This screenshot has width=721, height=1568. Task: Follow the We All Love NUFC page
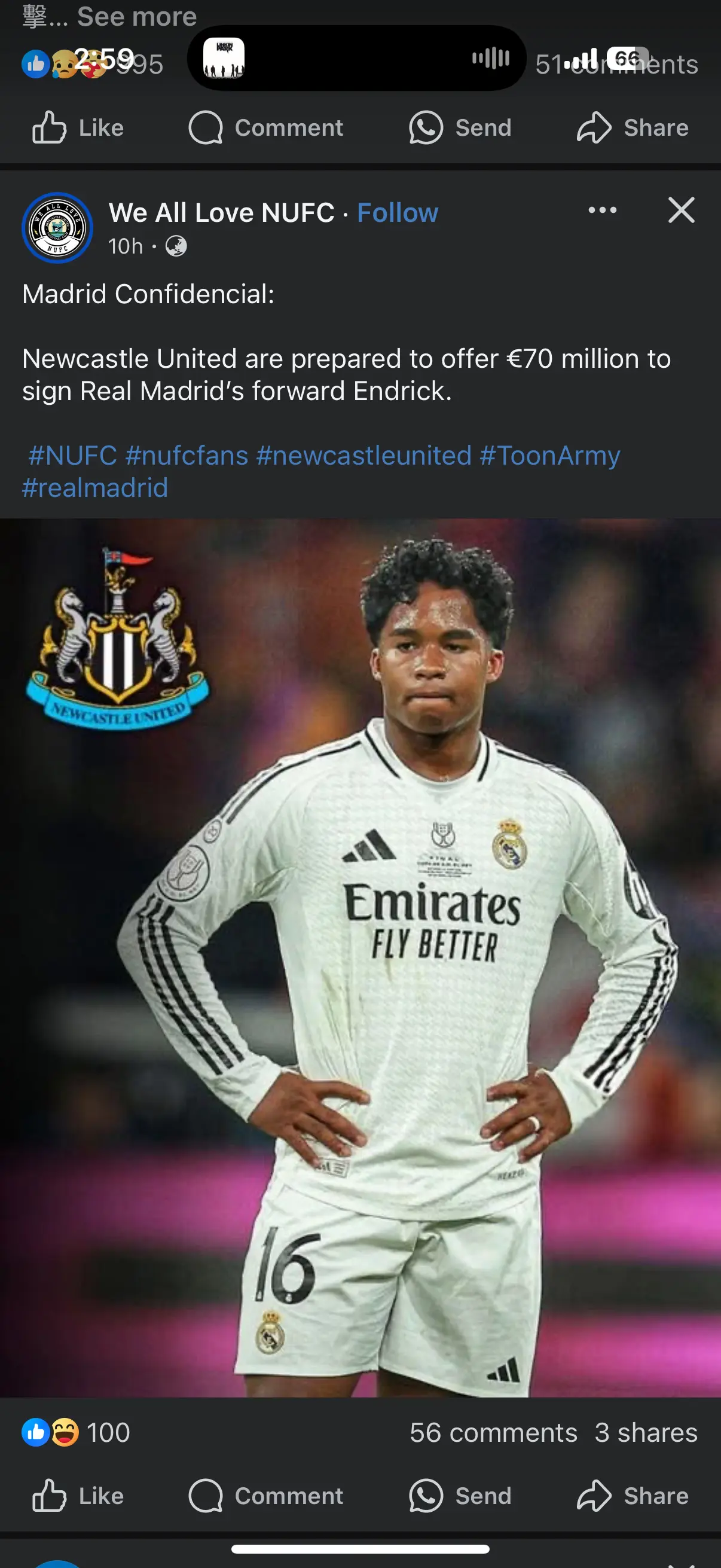398,212
